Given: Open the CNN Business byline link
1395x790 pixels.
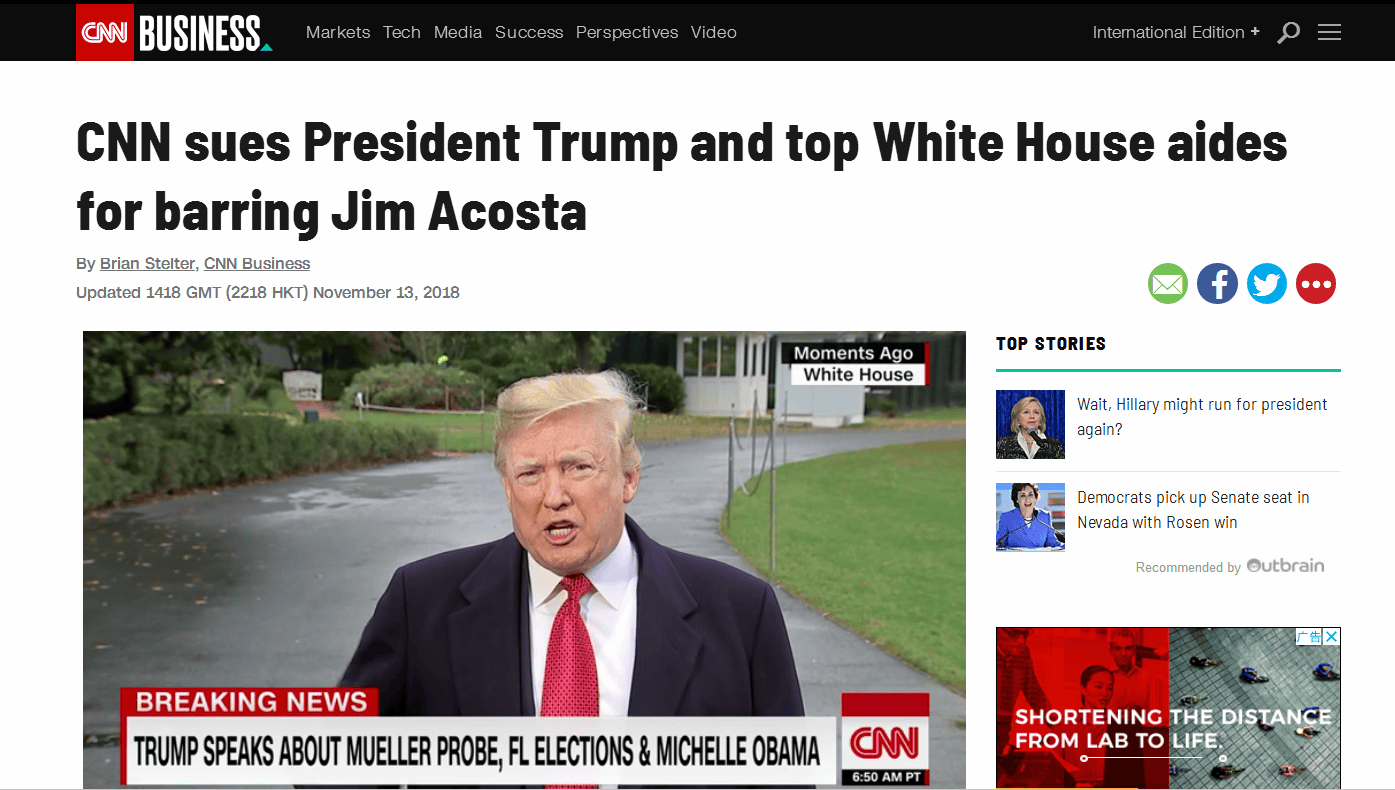Looking at the screenshot, I should (x=257, y=264).
